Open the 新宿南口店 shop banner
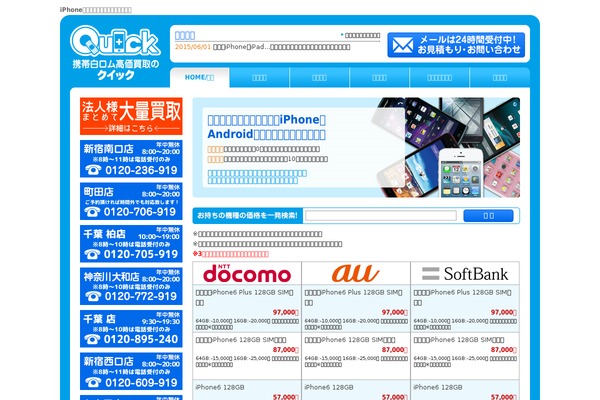This screenshot has height=400, width=600. click(x=131, y=158)
